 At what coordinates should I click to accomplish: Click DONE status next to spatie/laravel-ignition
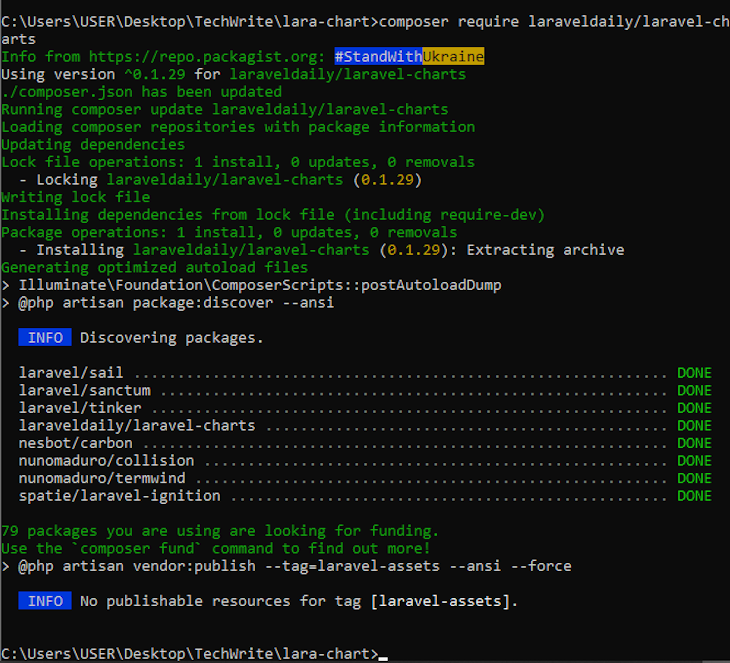694,496
